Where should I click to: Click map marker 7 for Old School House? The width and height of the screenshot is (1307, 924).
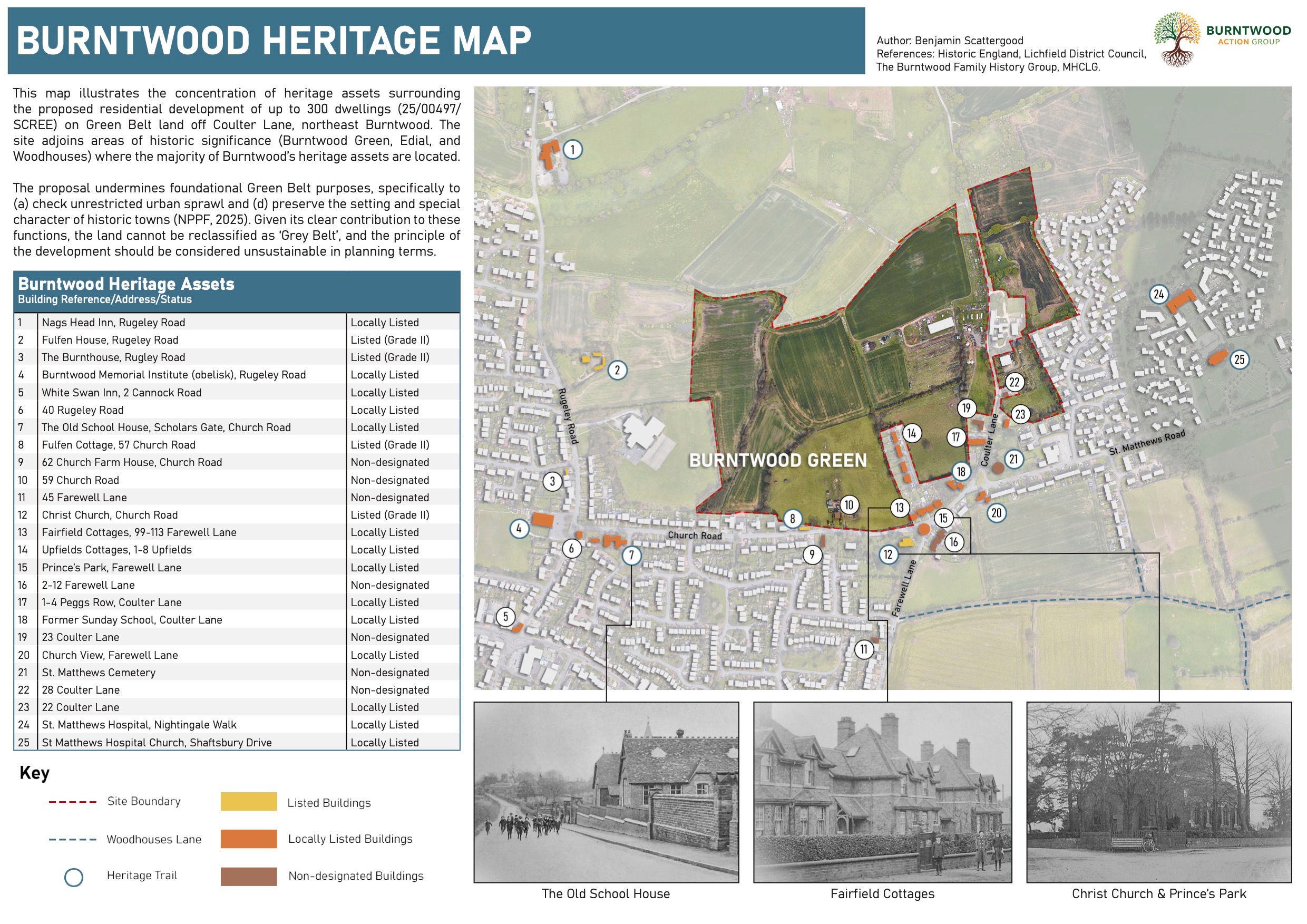click(631, 555)
